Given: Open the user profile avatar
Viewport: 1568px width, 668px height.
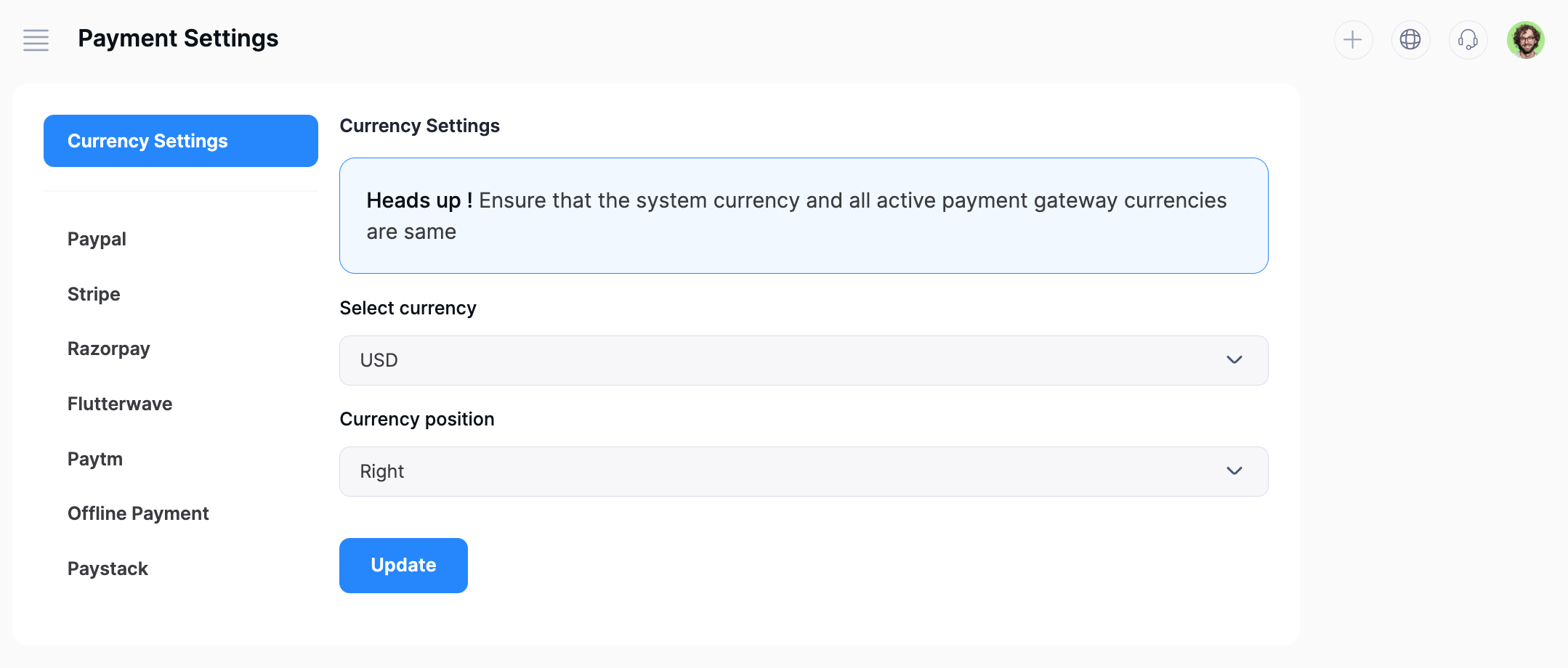Looking at the screenshot, I should (1525, 39).
